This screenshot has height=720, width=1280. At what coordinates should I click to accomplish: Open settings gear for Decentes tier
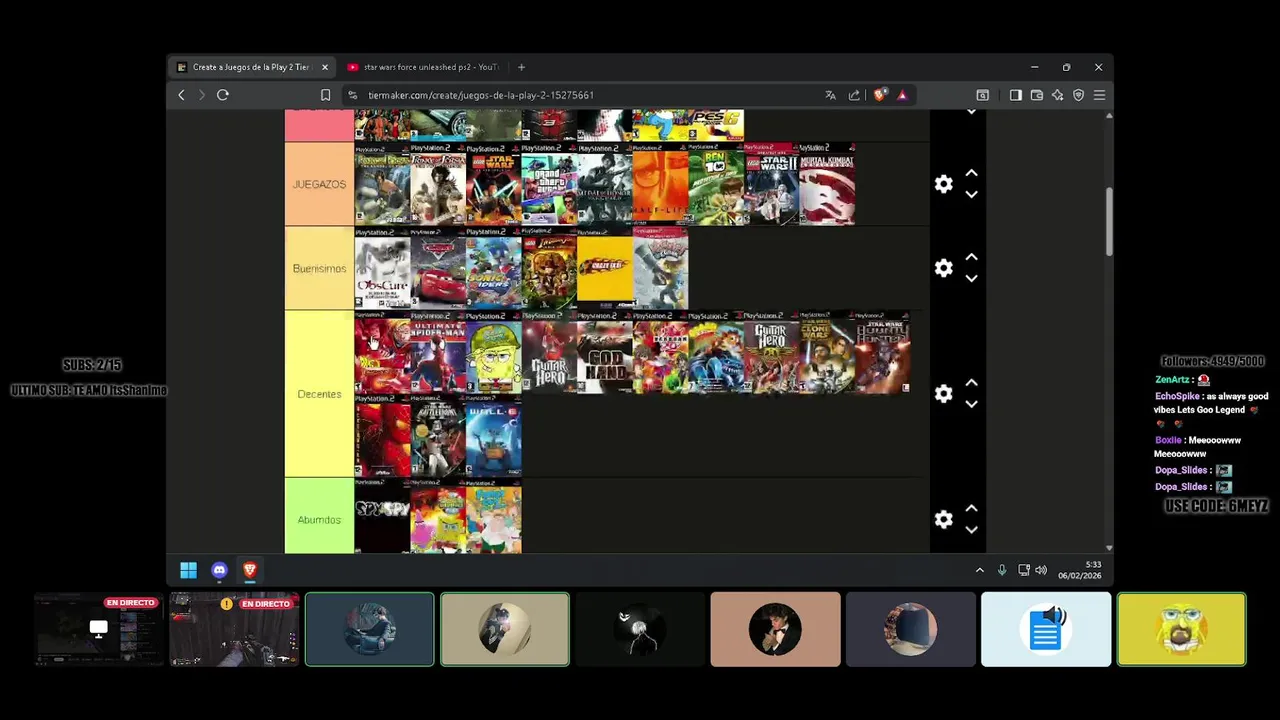click(x=943, y=394)
